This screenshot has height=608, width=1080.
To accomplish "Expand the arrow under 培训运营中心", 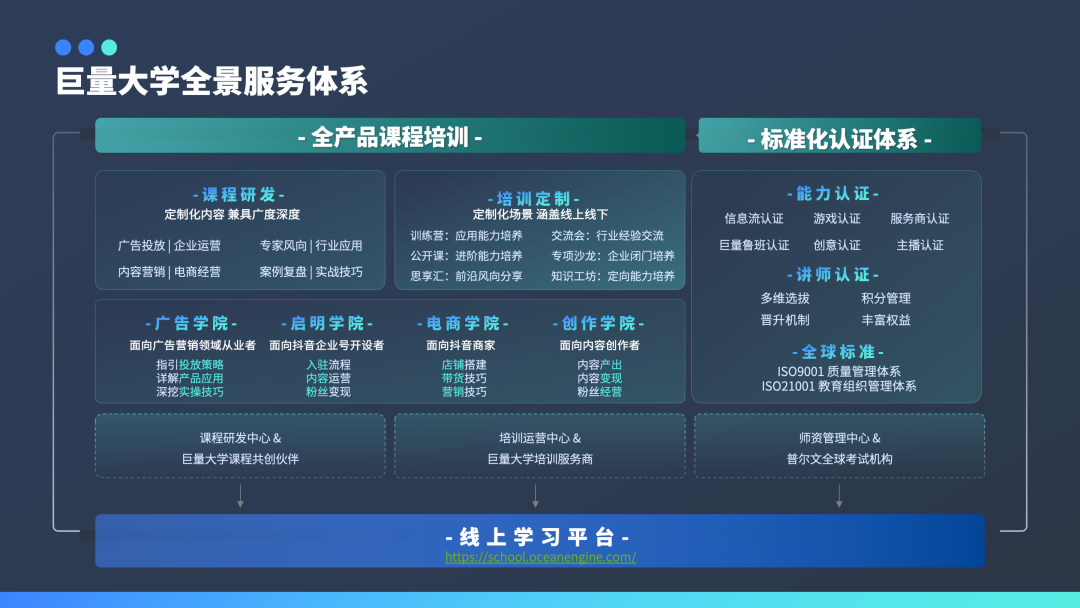I will tap(538, 496).
